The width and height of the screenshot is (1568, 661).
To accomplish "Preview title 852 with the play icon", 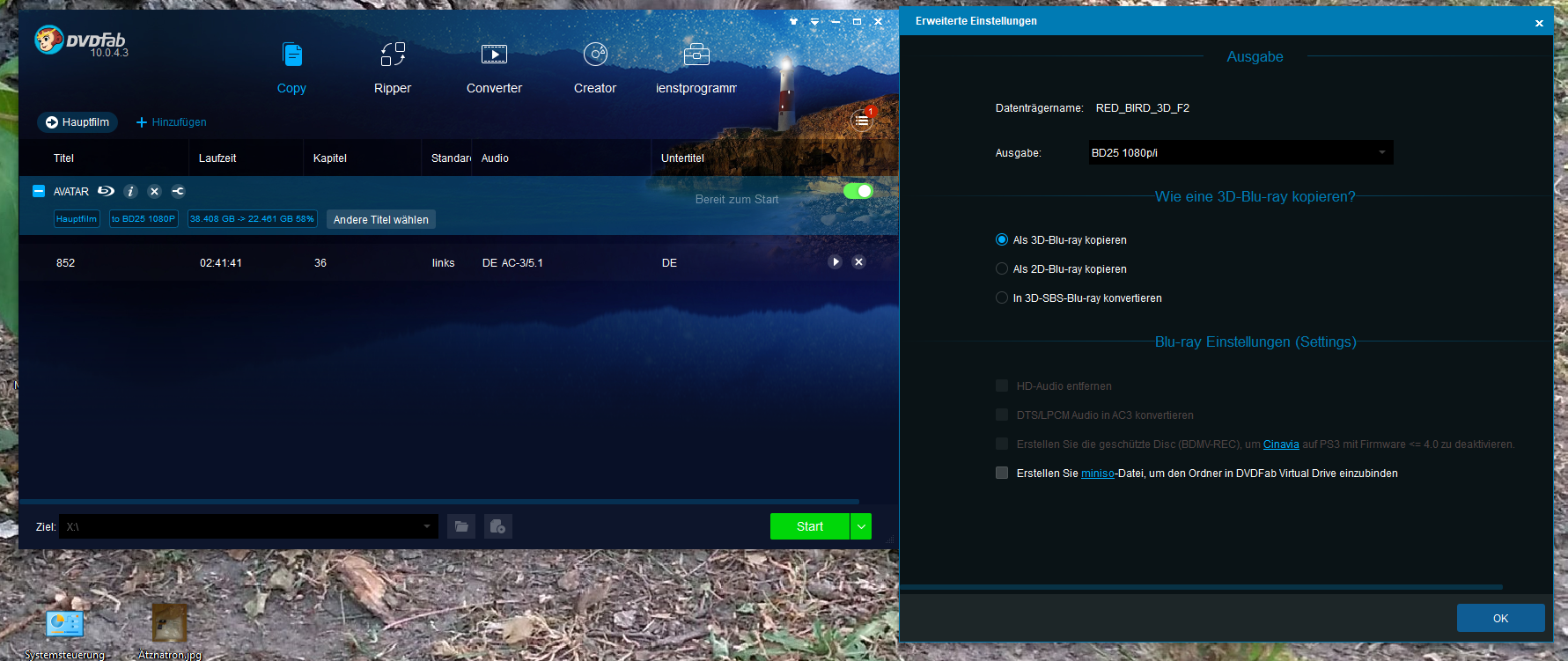I will (x=835, y=262).
